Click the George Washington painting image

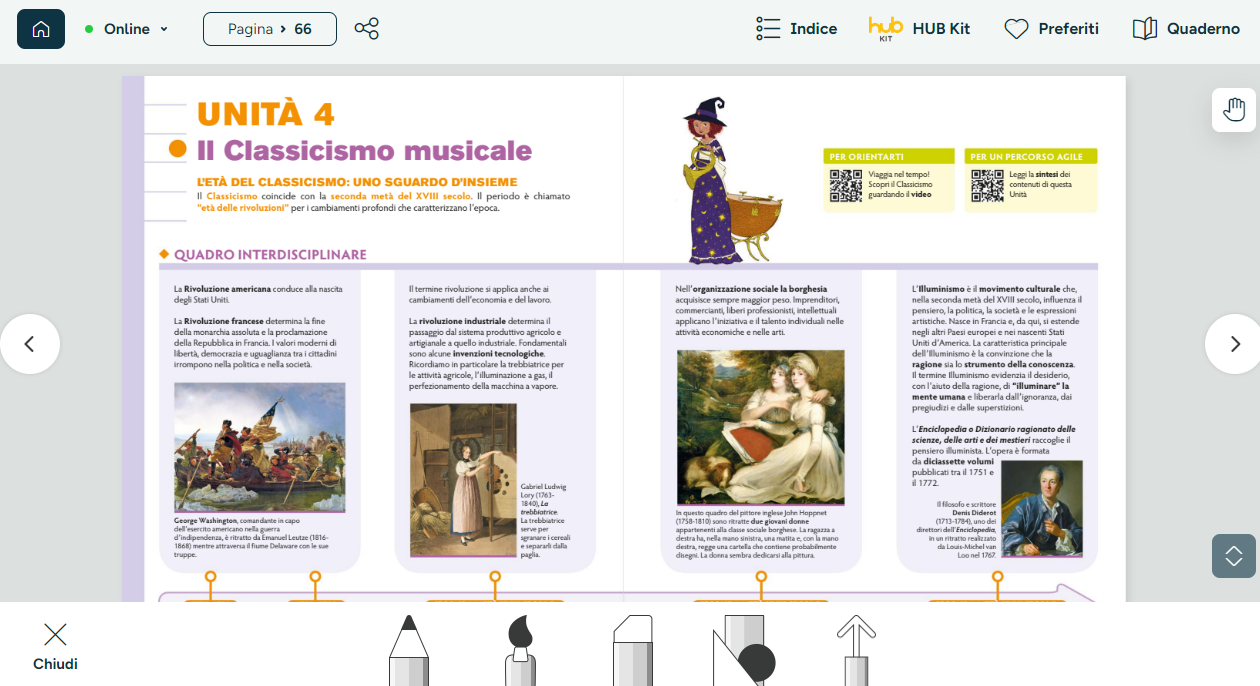point(260,447)
